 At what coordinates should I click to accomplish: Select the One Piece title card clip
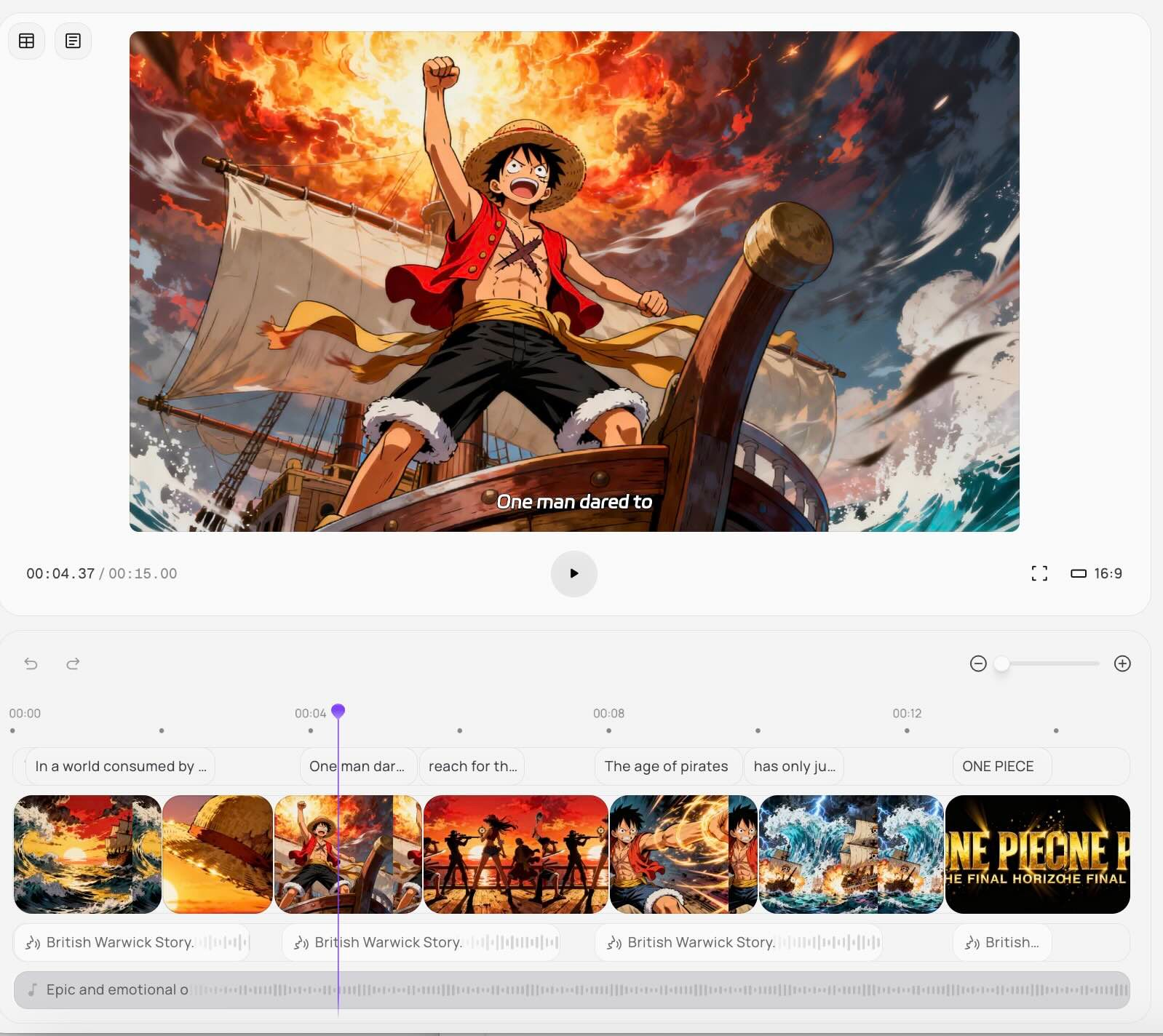[1037, 854]
